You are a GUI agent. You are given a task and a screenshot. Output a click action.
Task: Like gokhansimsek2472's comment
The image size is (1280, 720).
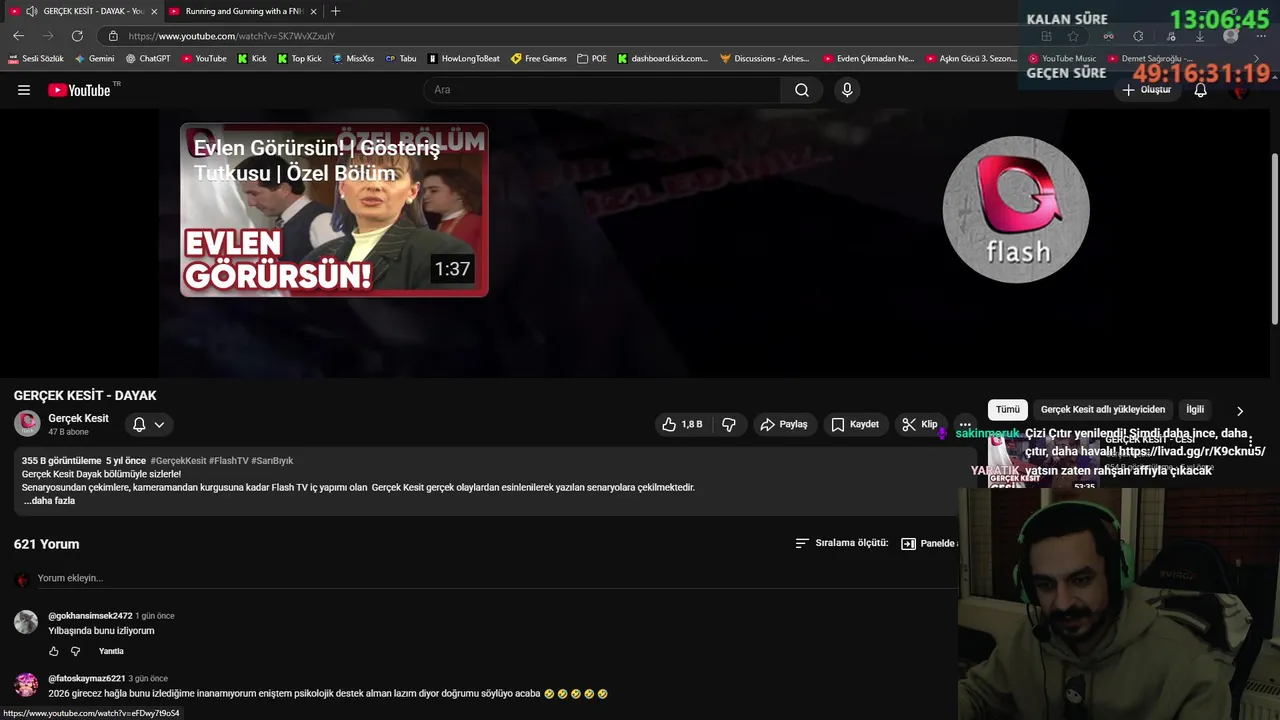click(x=54, y=652)
